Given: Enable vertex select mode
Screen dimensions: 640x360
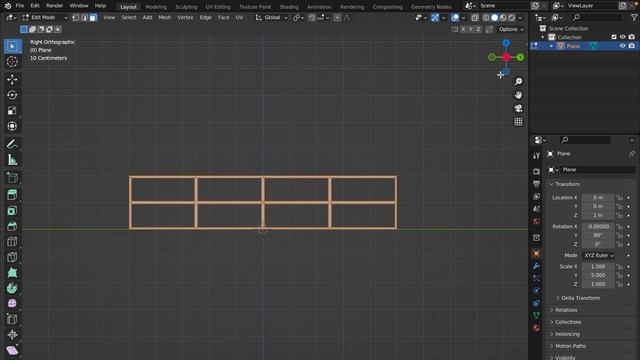Looking at the screenshot, I should tap(76, 18).
